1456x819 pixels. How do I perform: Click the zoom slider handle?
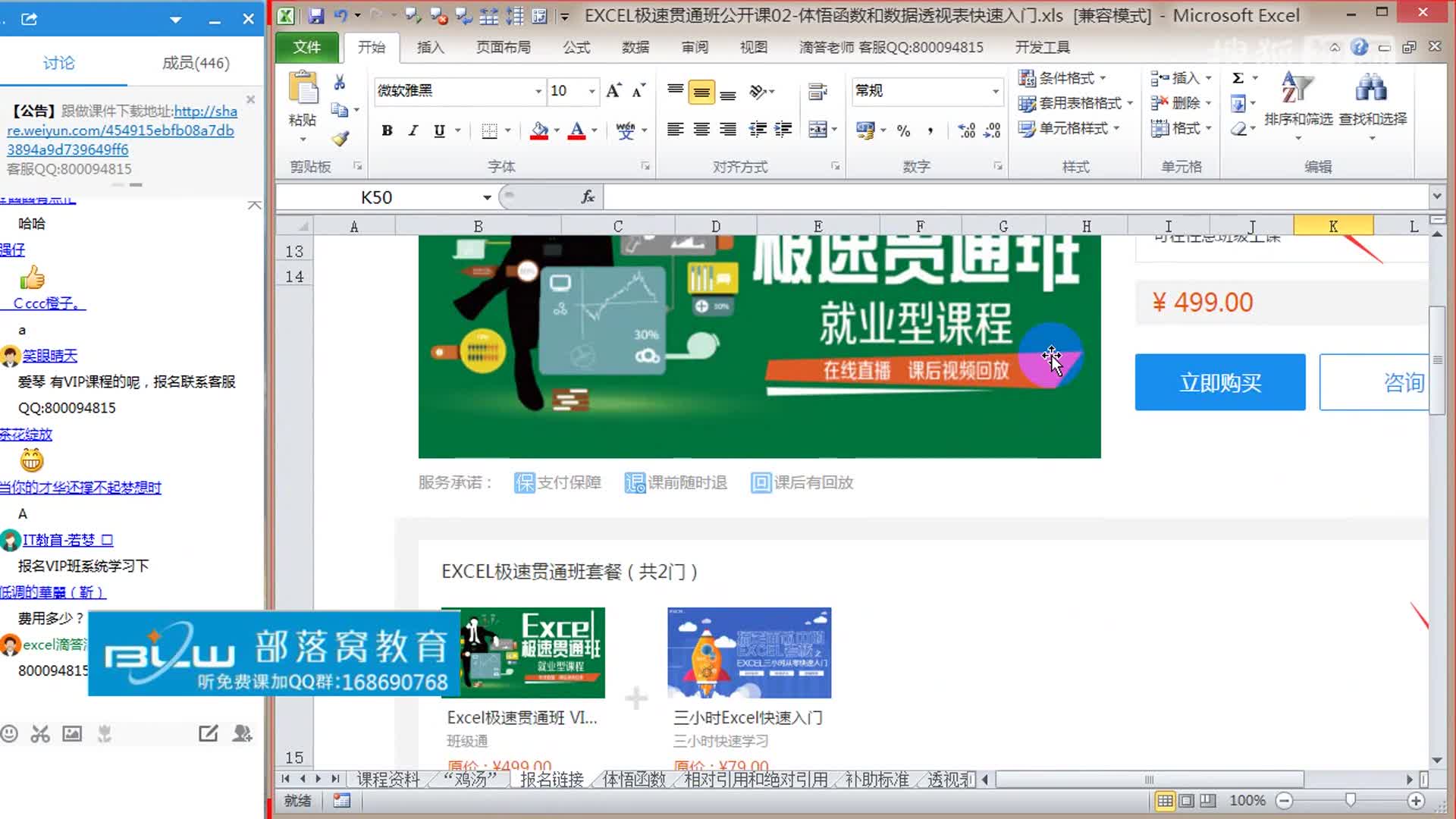(1351, 801)
